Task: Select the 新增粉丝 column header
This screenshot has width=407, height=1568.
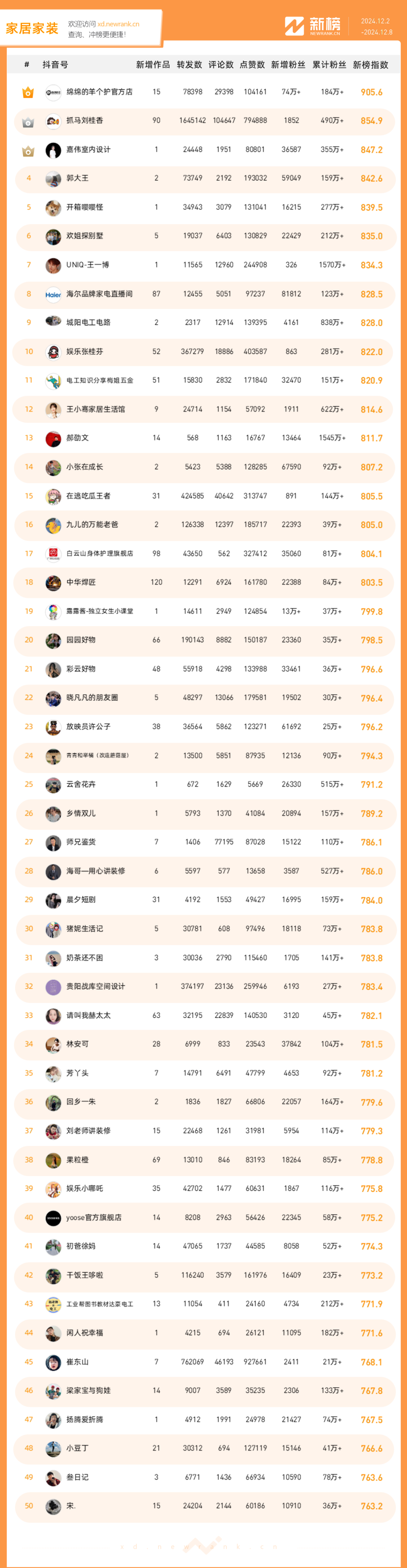Action: pyautogui.click(x=288, y=65)
